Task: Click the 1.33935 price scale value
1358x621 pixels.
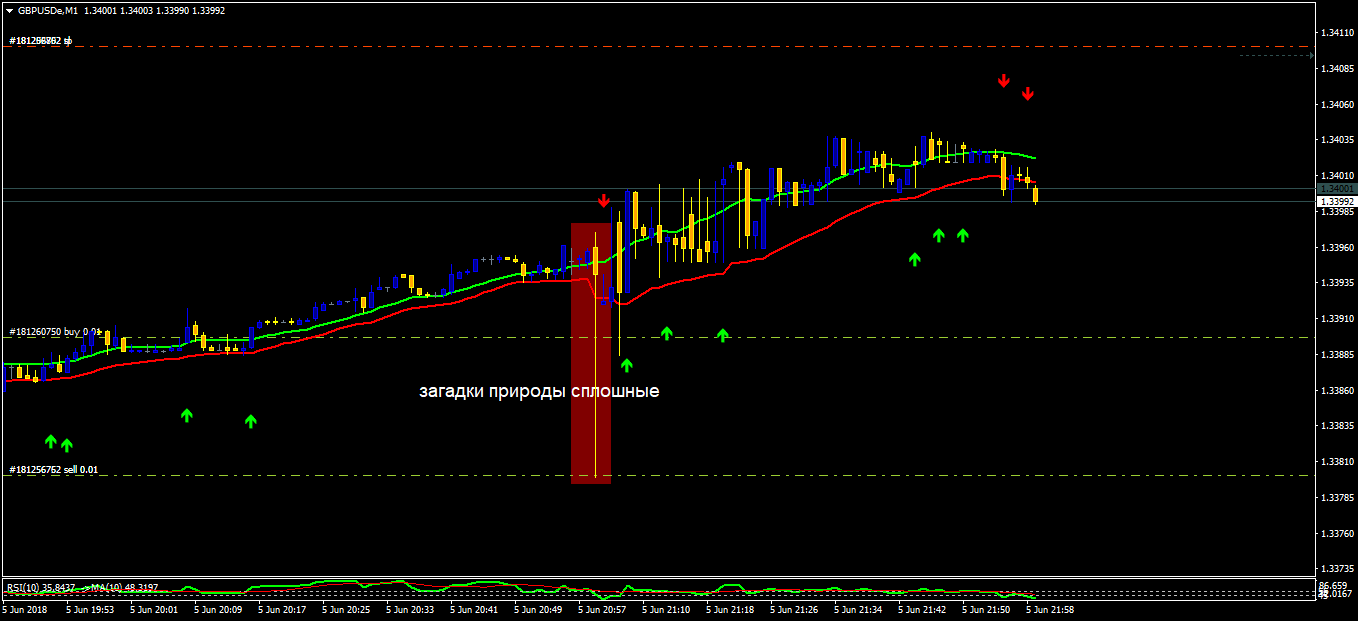Action: point(1337,283)
